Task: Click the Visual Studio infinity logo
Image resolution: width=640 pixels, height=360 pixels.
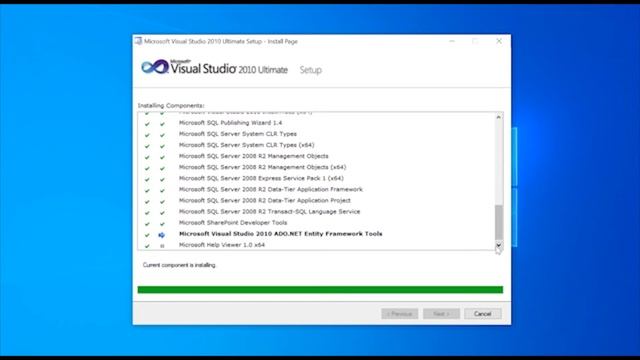Action: coord(155,67)
